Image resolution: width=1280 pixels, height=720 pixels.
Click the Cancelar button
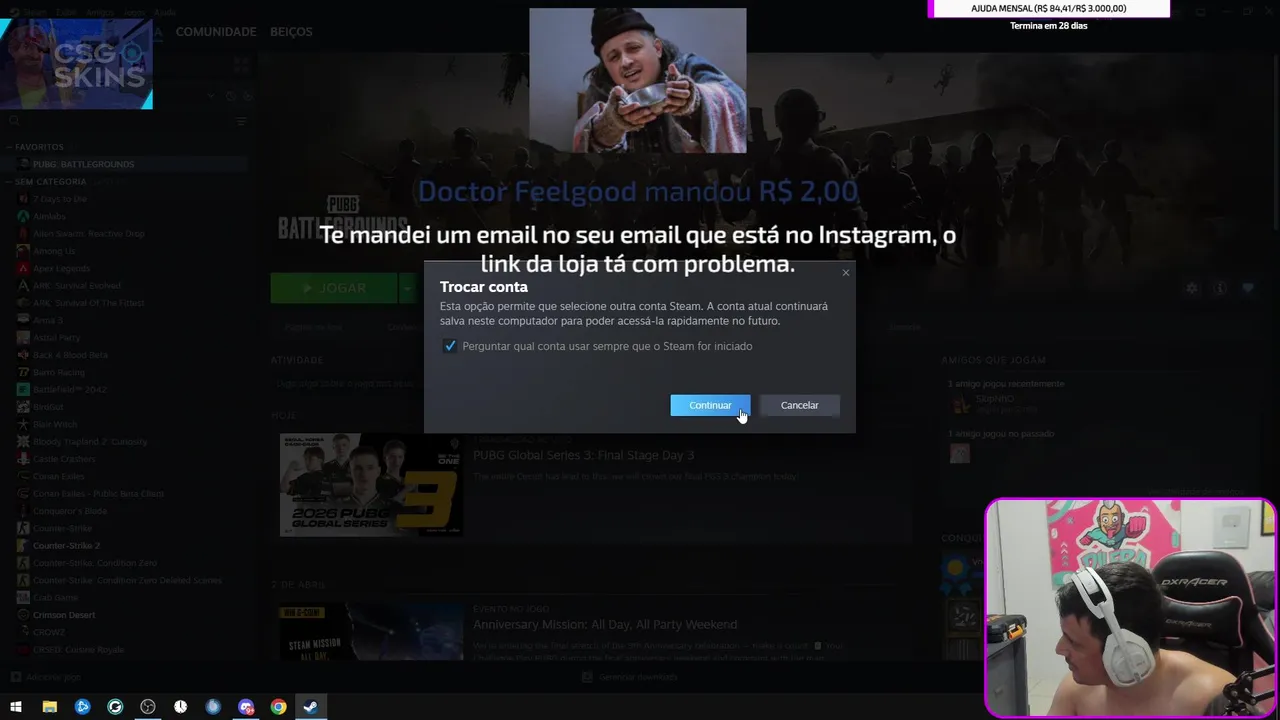(x=799, y=405)
